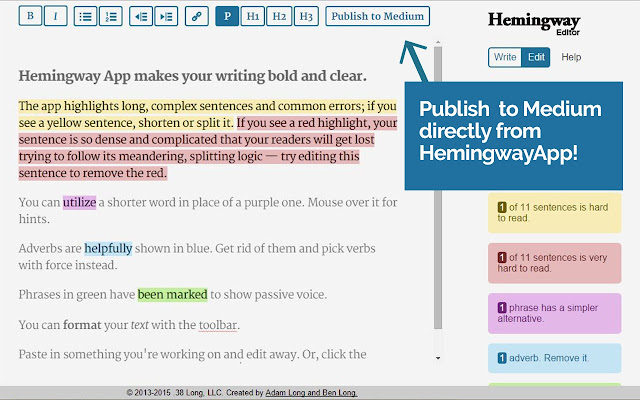Click the underlined word 'toolbar'
The width and height of the screenshot is (640, 400).
(218, 325)
